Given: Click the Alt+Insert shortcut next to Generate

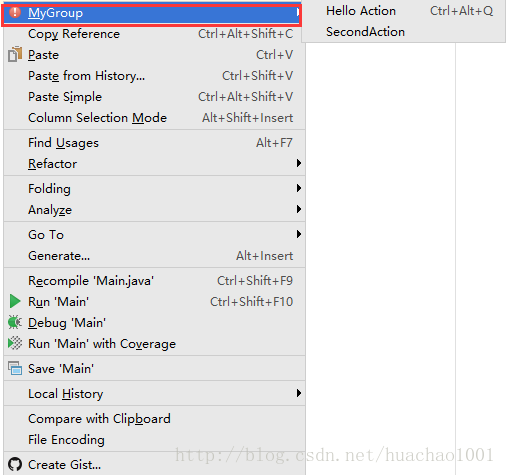Looking at the screenshot, I should coord(265,256).
